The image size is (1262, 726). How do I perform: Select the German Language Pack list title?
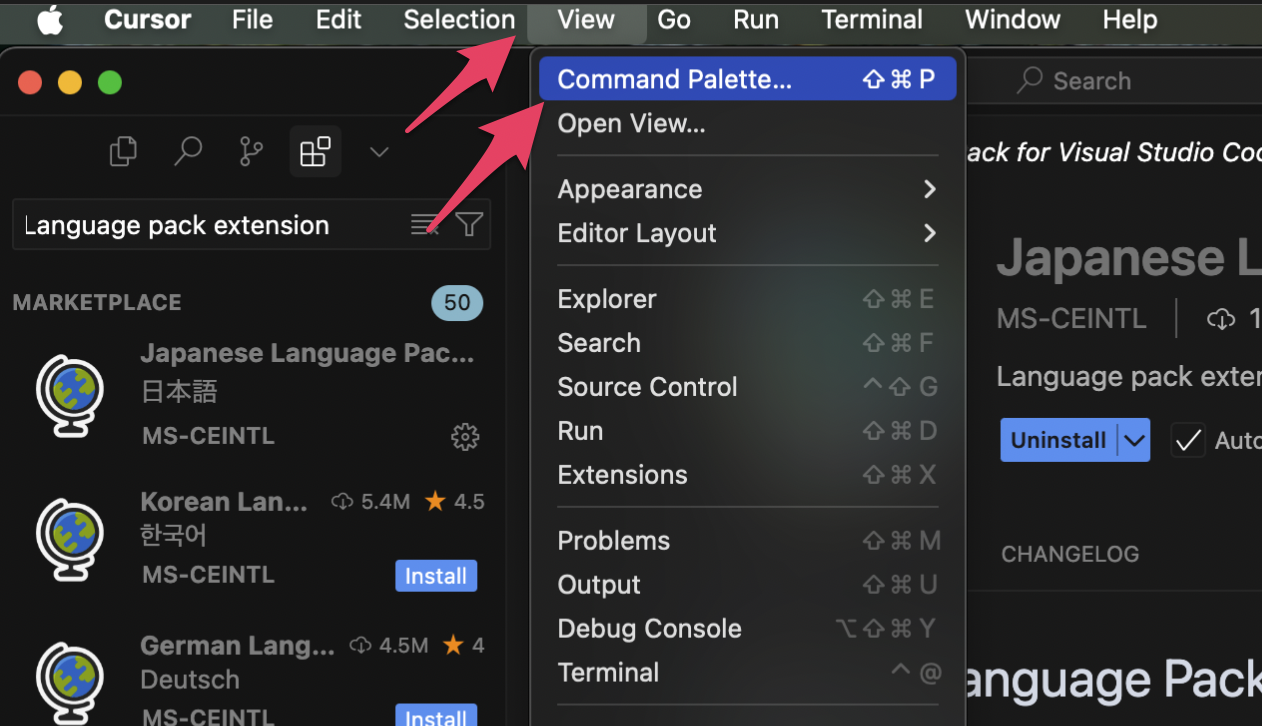(x=238, y=646)
